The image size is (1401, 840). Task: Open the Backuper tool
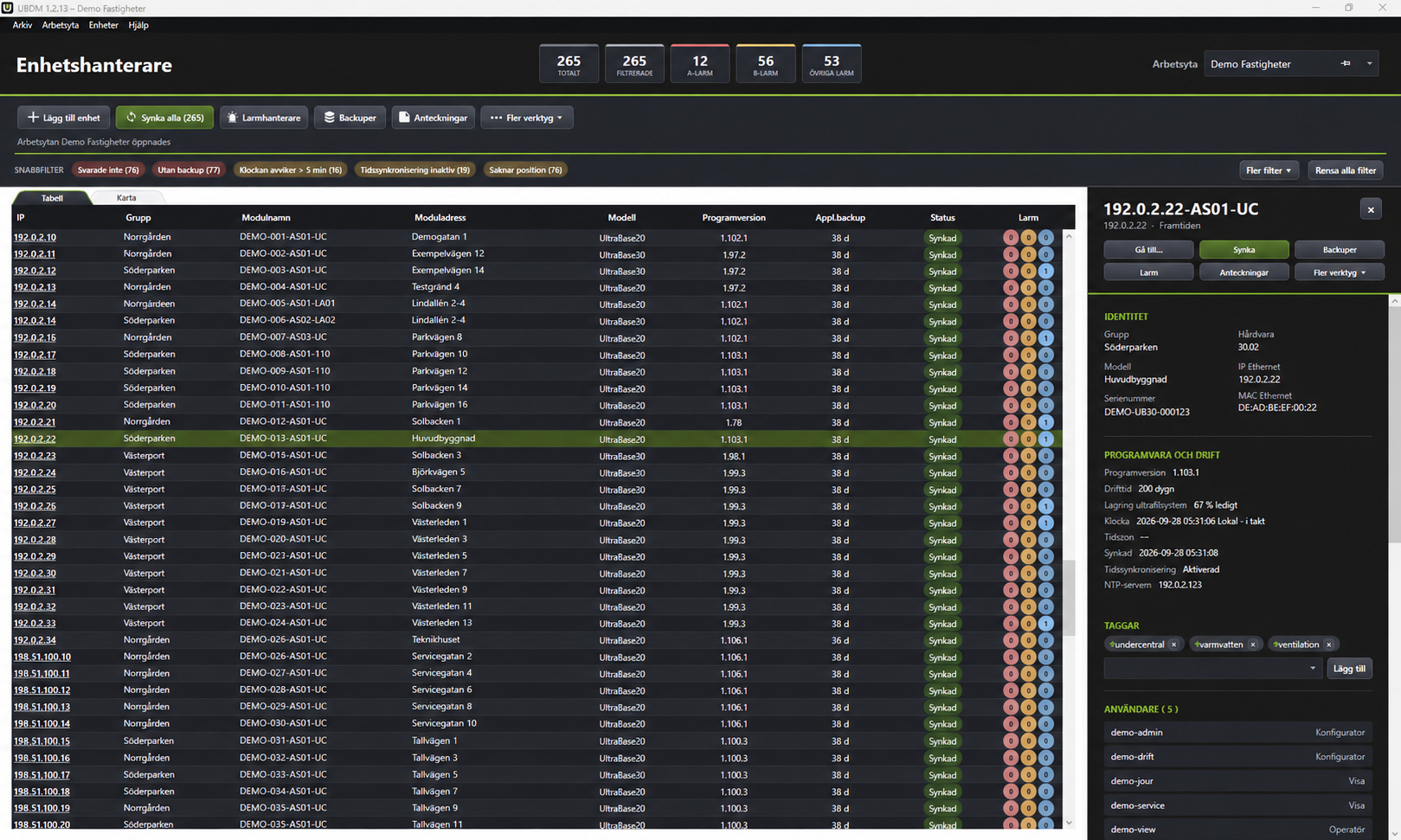click(x=350, y=118)
